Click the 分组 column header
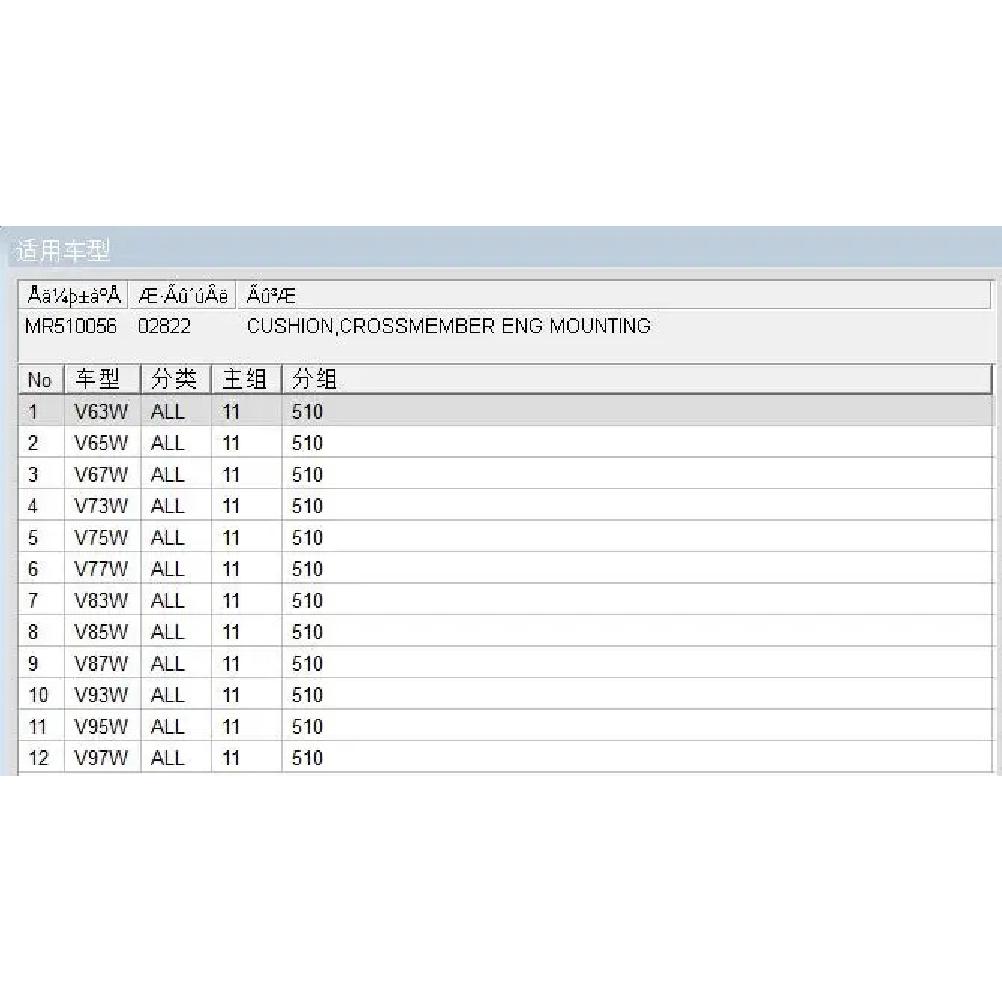This screenshot has width=1002, height=1002. pos(637,380)
